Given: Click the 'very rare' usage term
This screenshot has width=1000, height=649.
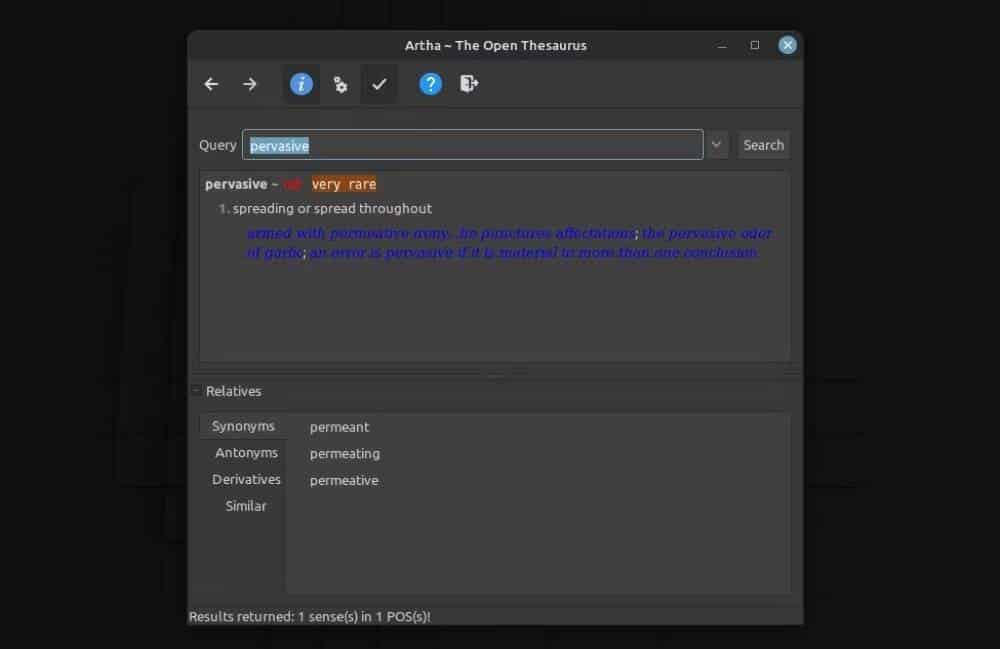Looking at the screenshot, I should pos(344,184).
